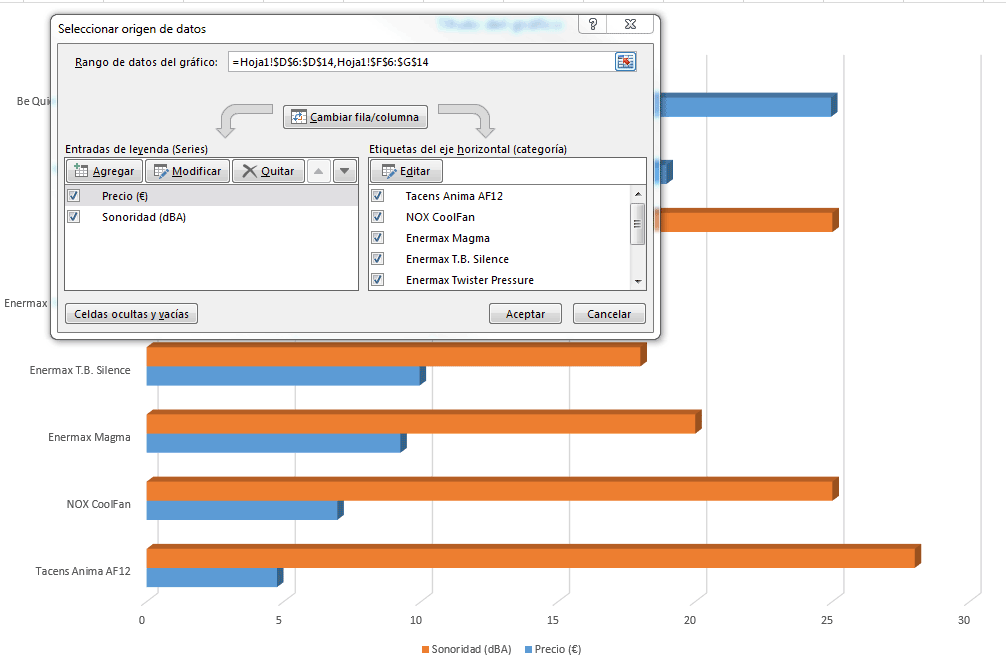This screenshot has height=665, width=1006.
Task: Move series down with the down arrow
Action: click(345, 171)
